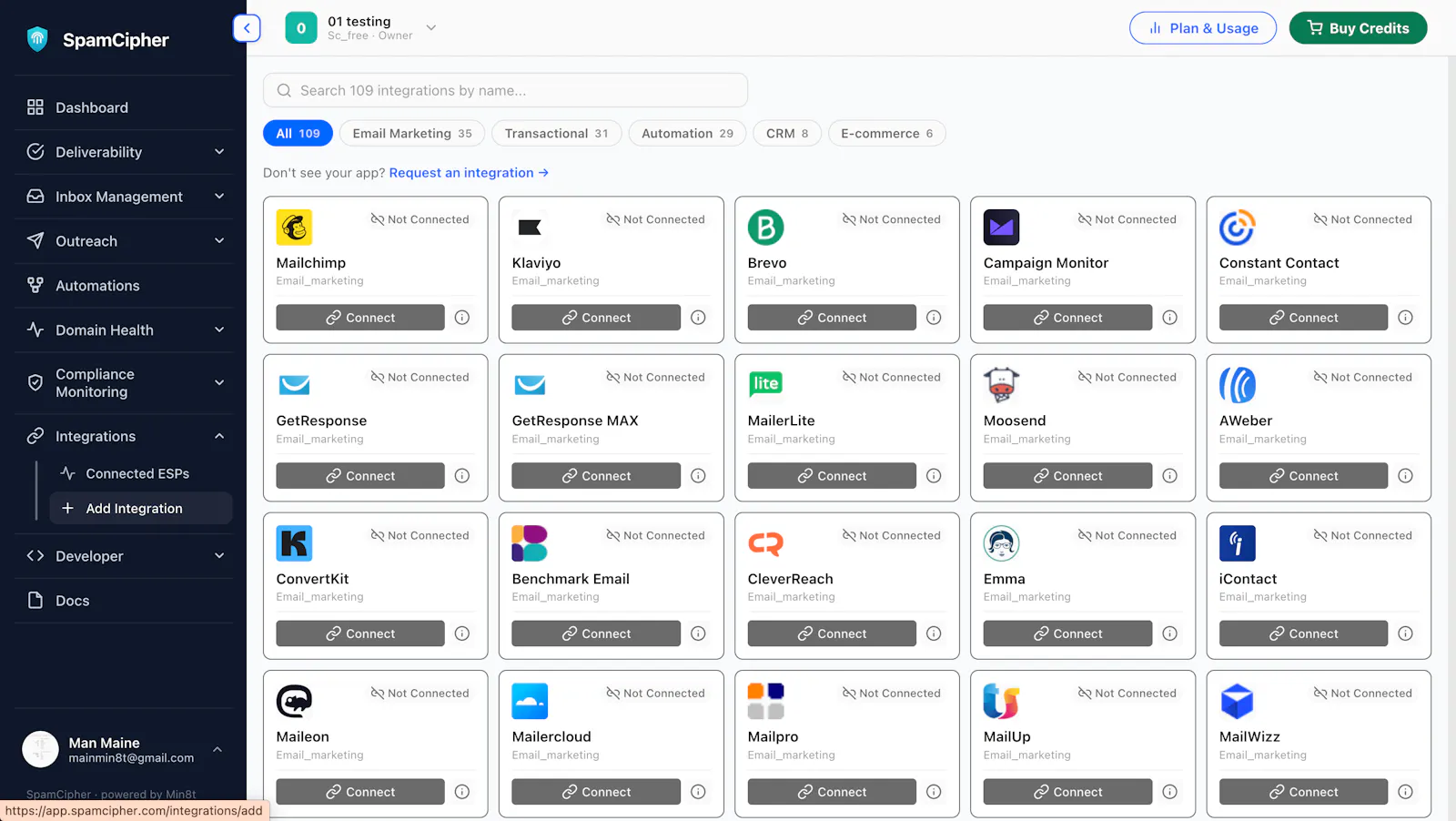Click the Mailercloud logo icon
1456x821 pixels.
click(530, 701)
